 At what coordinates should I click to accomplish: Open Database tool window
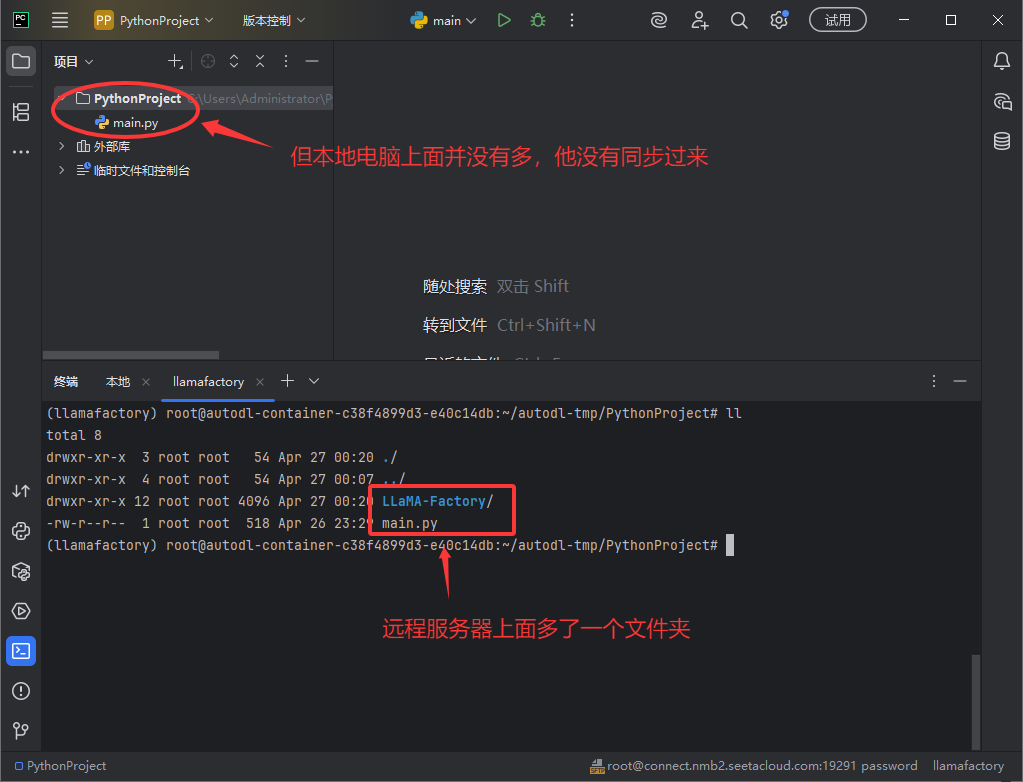coord(1002,141)
